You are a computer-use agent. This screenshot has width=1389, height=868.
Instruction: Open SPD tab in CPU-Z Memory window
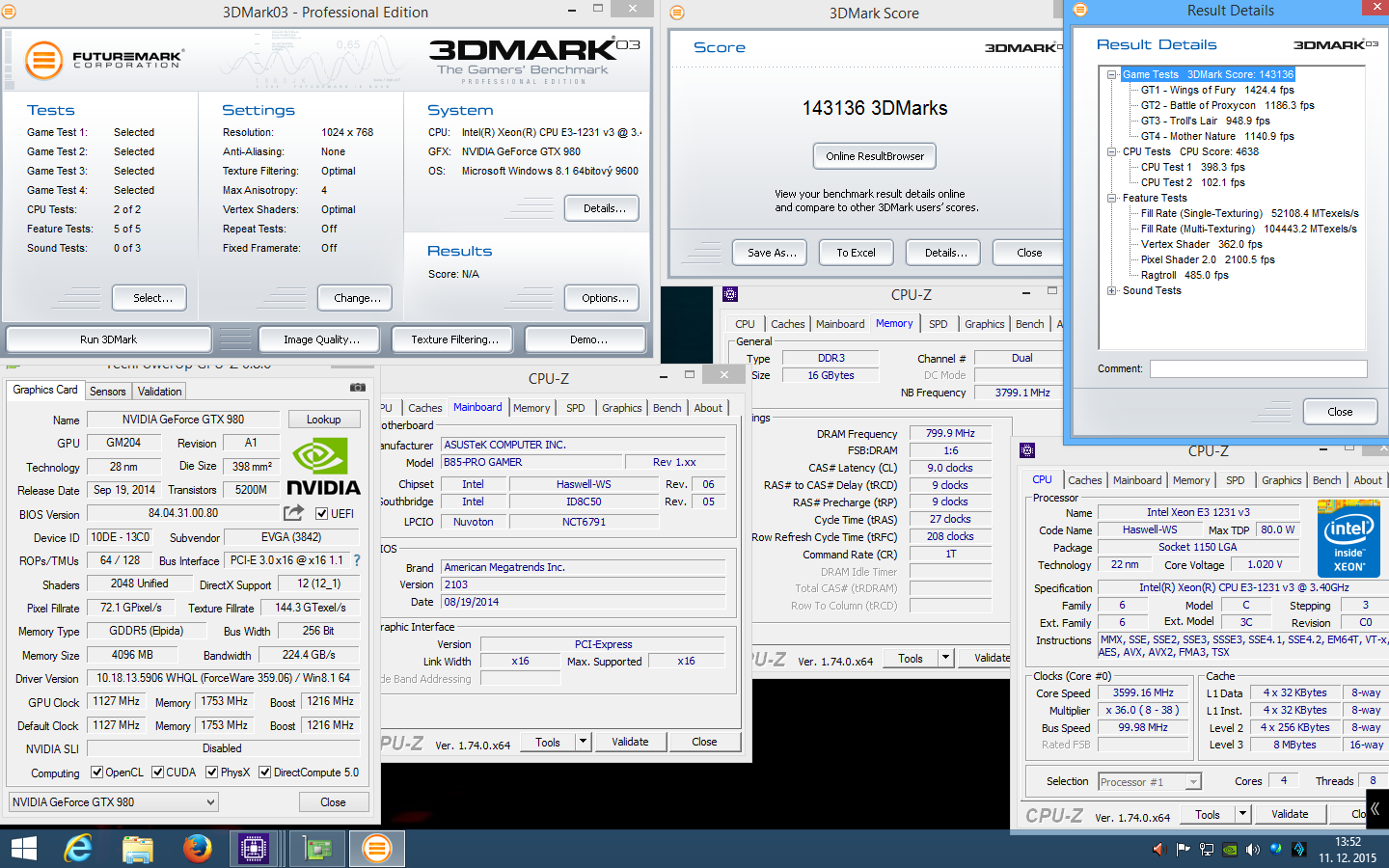click(x=938, y=324)
